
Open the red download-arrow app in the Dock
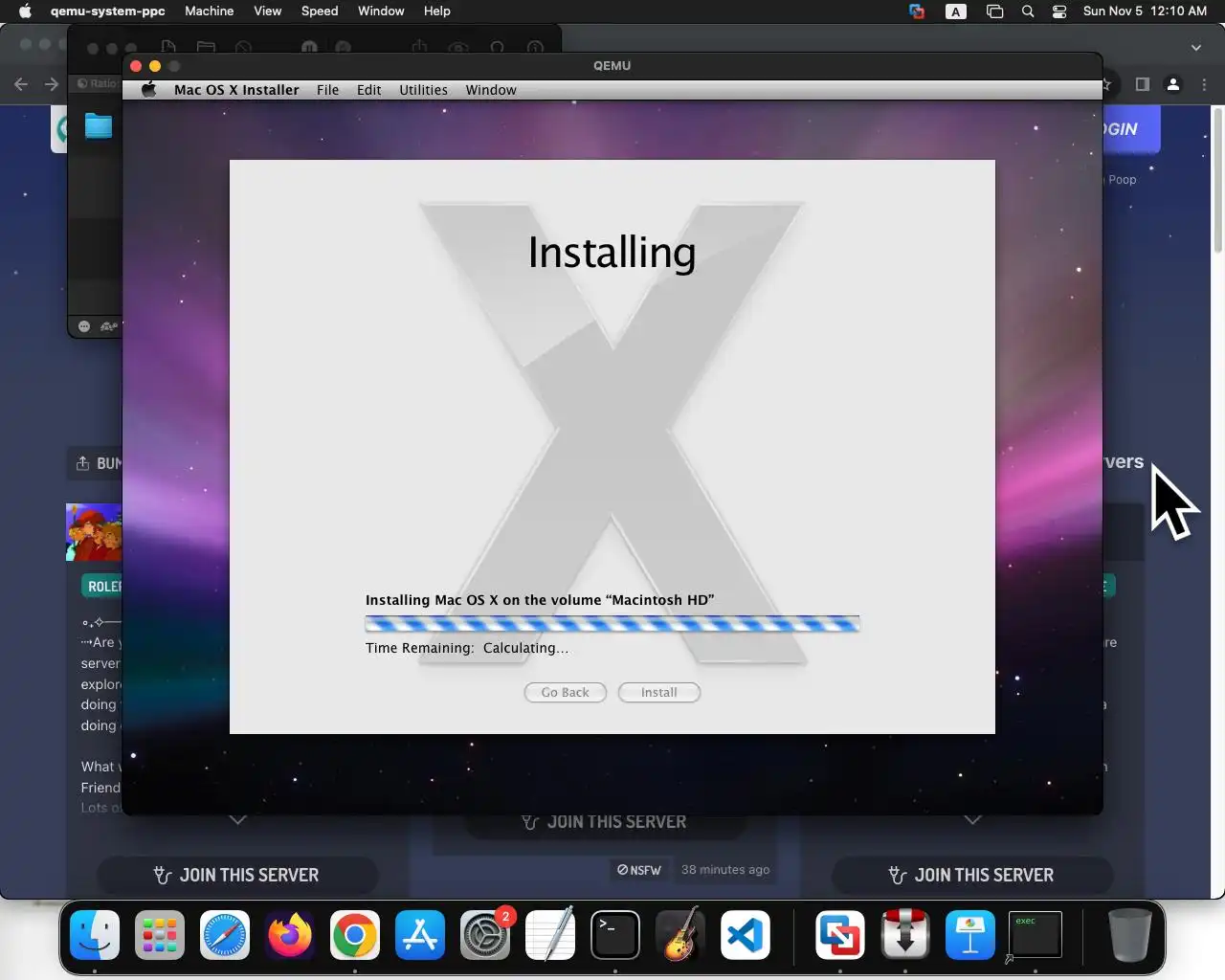[905, 934]
